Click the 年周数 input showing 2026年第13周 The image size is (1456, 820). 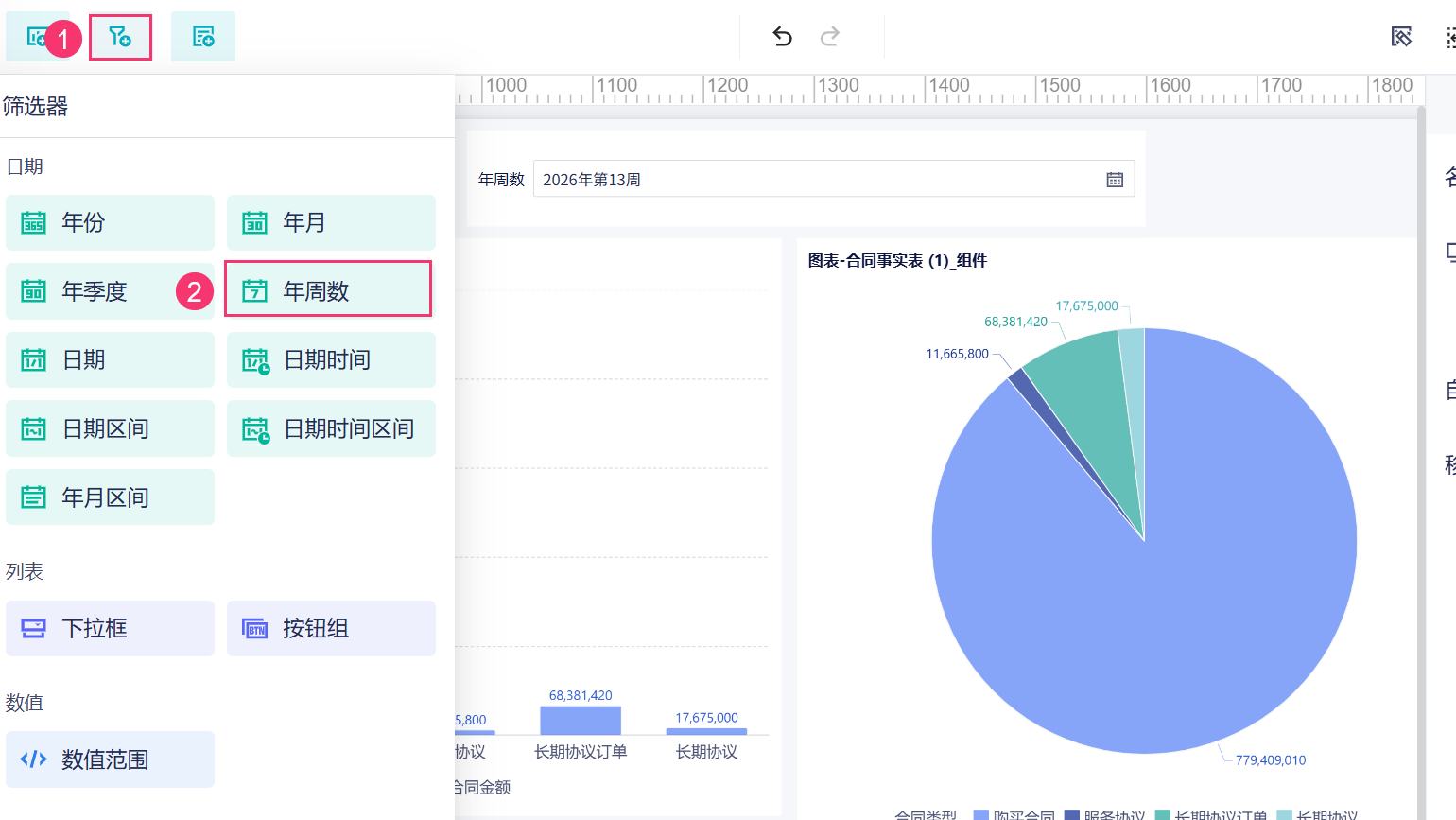coord(834,180)
